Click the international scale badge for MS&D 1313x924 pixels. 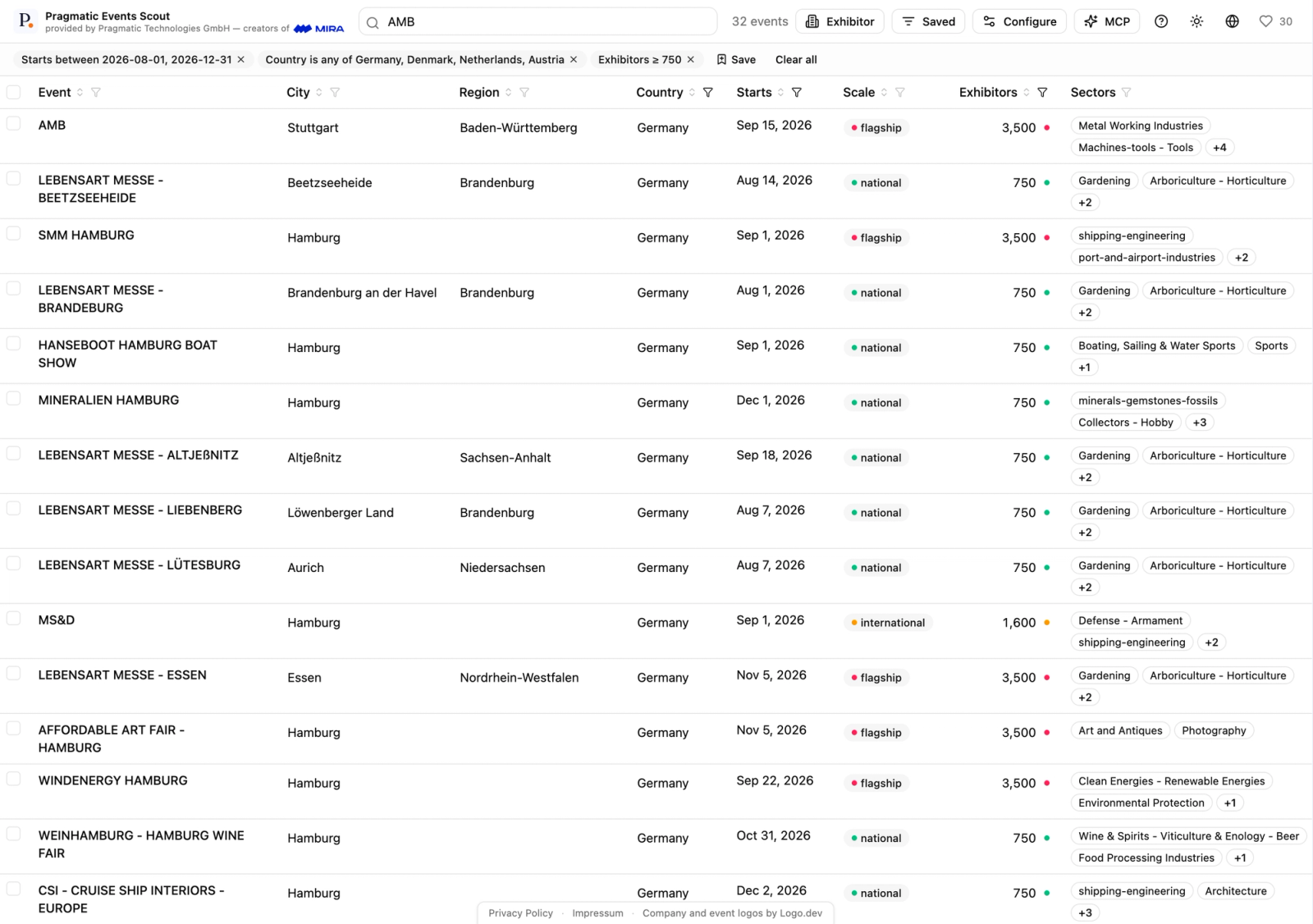tap(888, 623)
